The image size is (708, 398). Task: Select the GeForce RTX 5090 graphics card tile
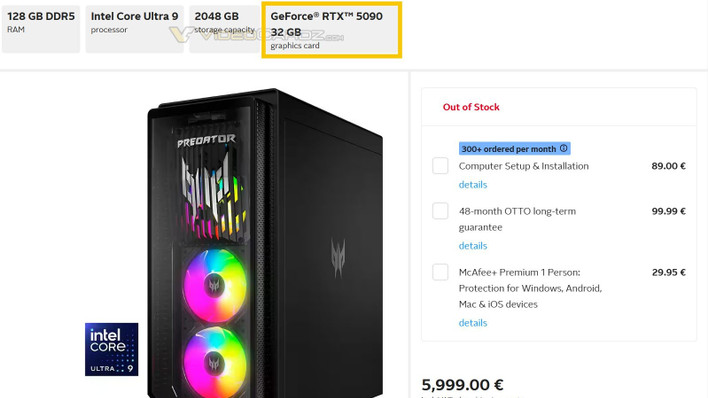(332, 30)
